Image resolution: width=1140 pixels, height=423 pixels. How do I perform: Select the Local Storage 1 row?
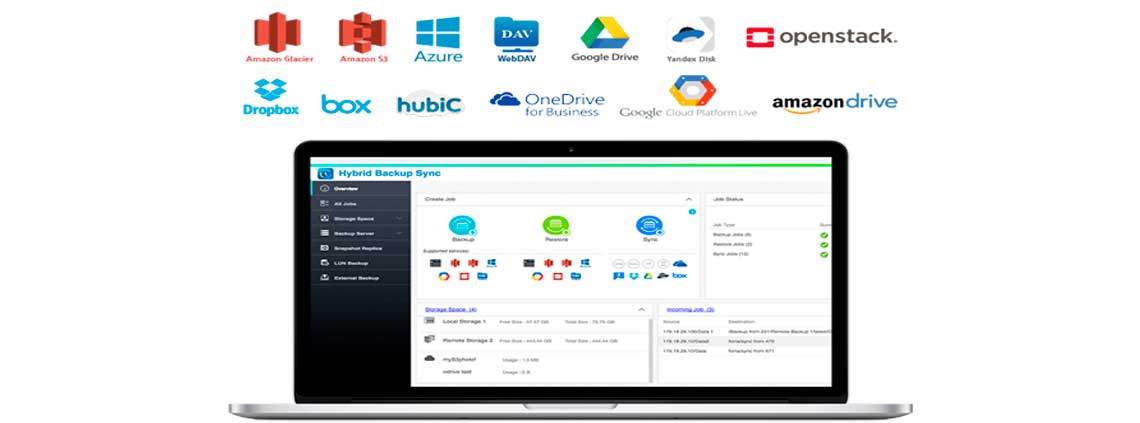(532, 321)
